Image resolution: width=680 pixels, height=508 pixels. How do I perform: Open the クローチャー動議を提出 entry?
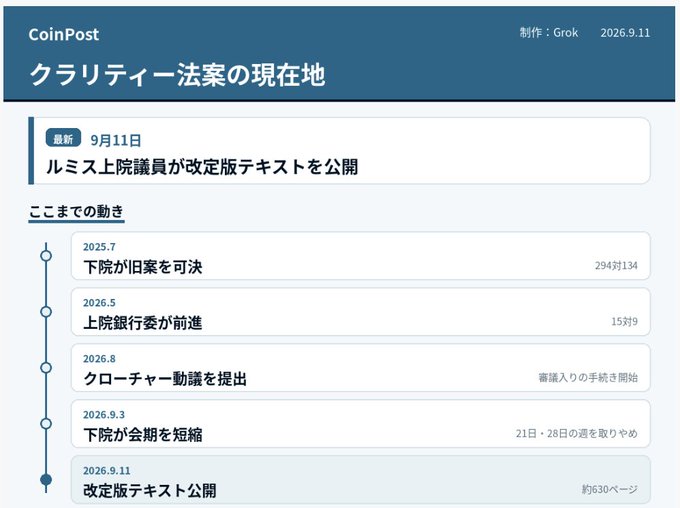point(361,368)
